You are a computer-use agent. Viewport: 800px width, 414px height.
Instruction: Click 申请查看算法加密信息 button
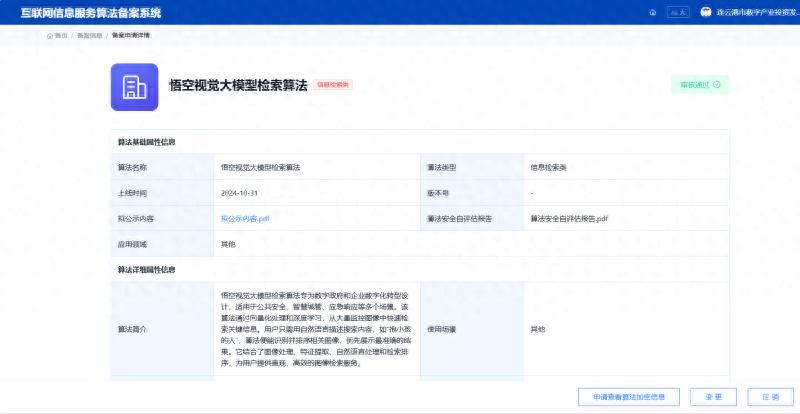(x=629, y=397)
